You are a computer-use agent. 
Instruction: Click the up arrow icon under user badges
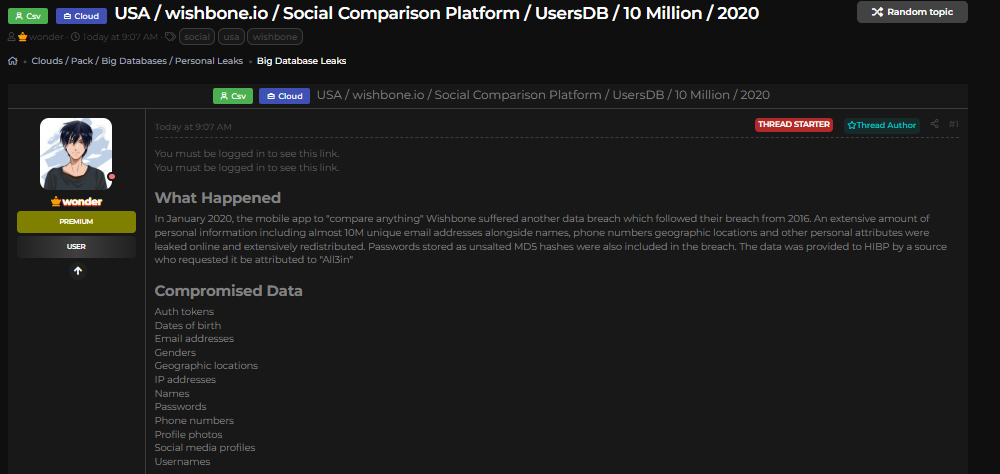(x=77, y=271)
